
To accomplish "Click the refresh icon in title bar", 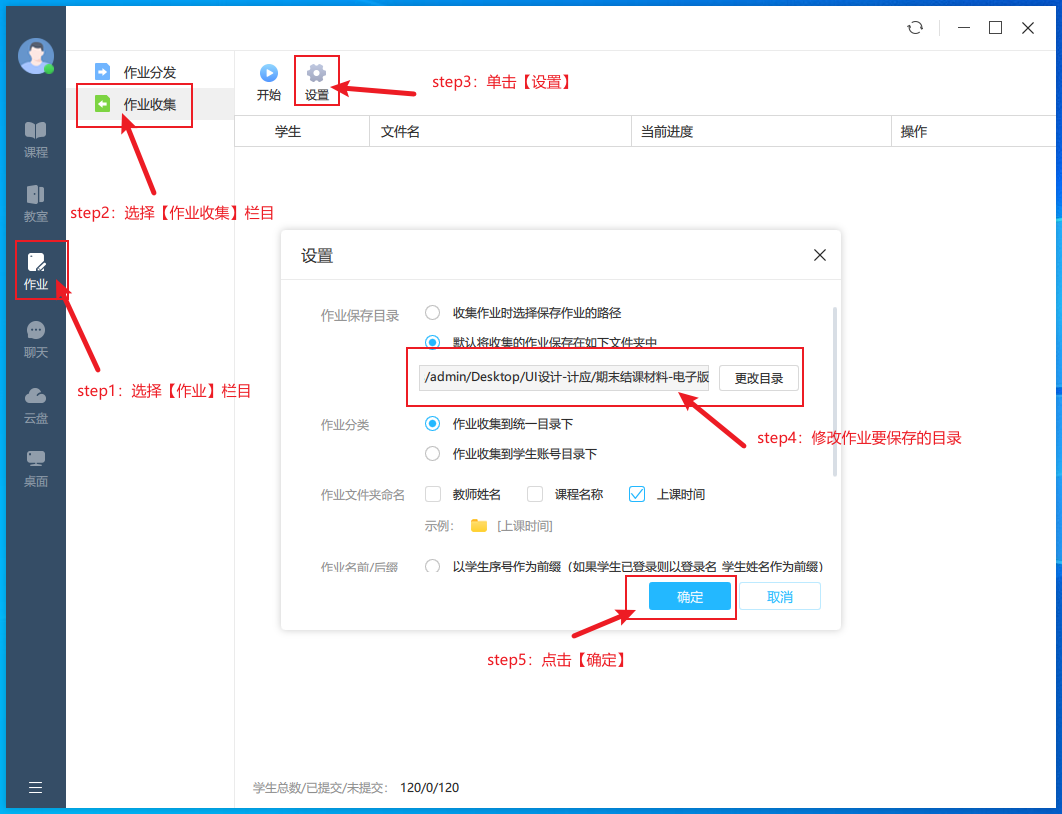I will pos(915,28).
